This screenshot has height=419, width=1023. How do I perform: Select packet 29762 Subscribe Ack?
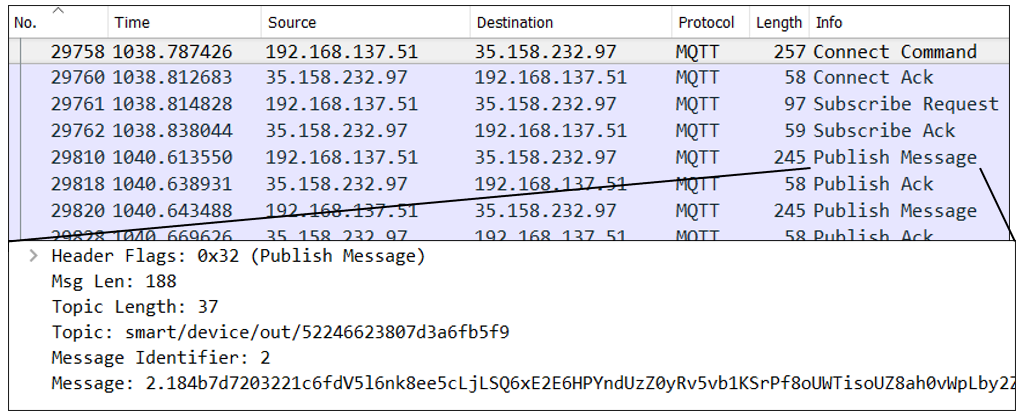(510, 131)
